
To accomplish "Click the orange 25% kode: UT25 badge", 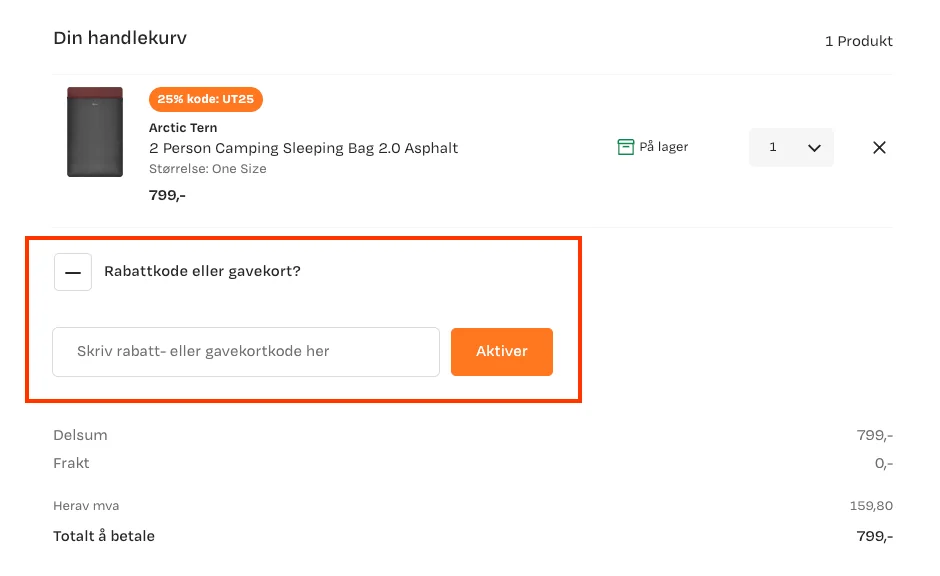I will 206,99.
